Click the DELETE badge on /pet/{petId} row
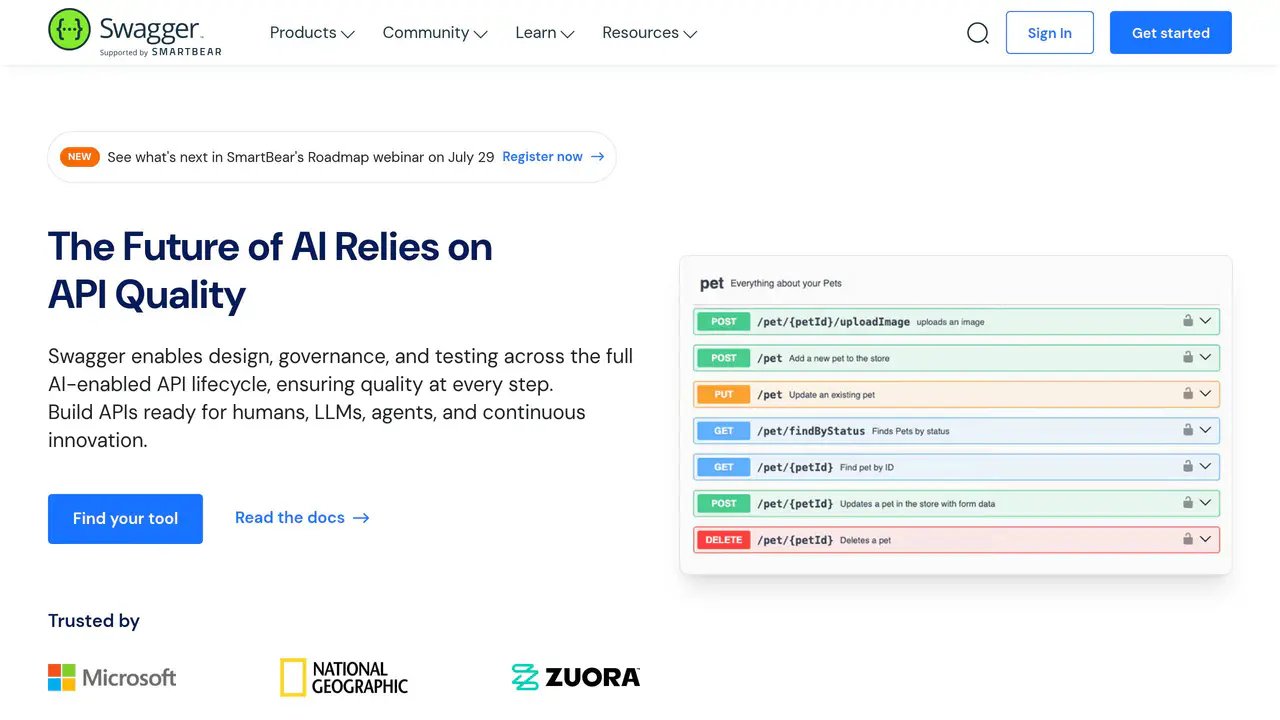Viewport: 1280px width, 720px height. pos(724,540)
